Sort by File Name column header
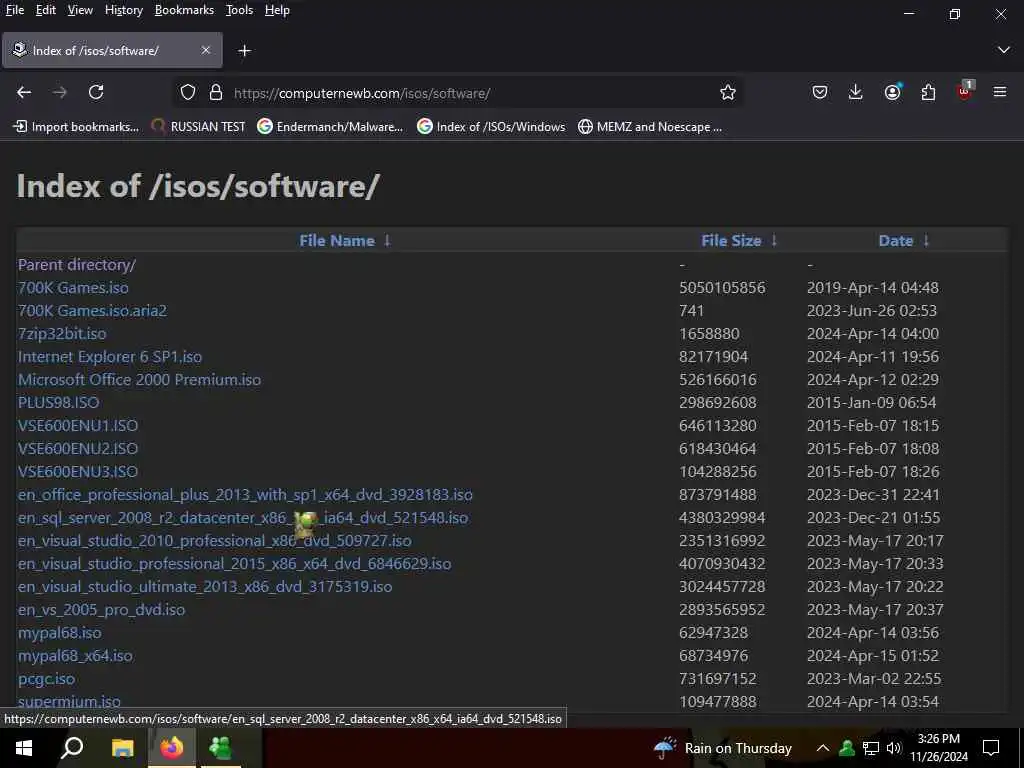The image size is (1024, 768). click(x=337, y=240)
